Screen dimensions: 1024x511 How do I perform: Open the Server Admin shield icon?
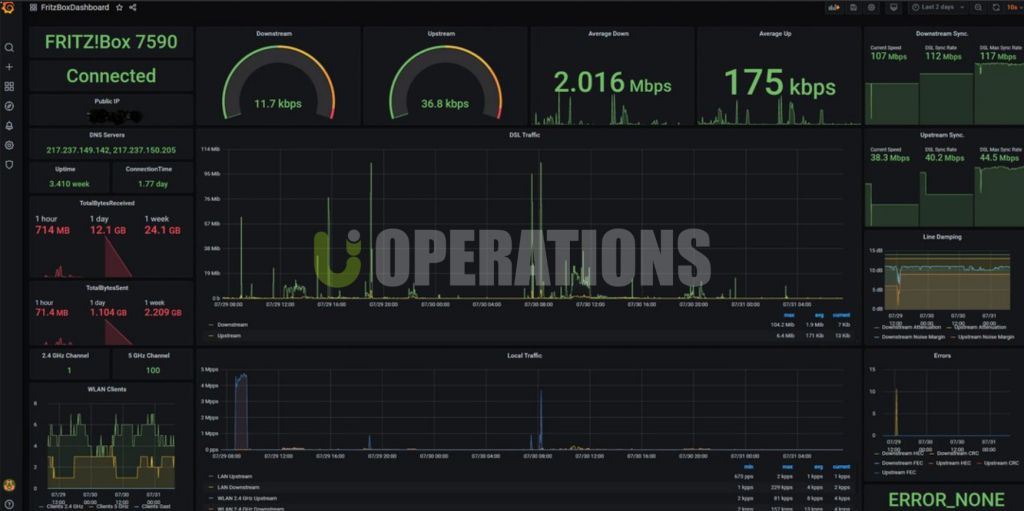(9, 165)
